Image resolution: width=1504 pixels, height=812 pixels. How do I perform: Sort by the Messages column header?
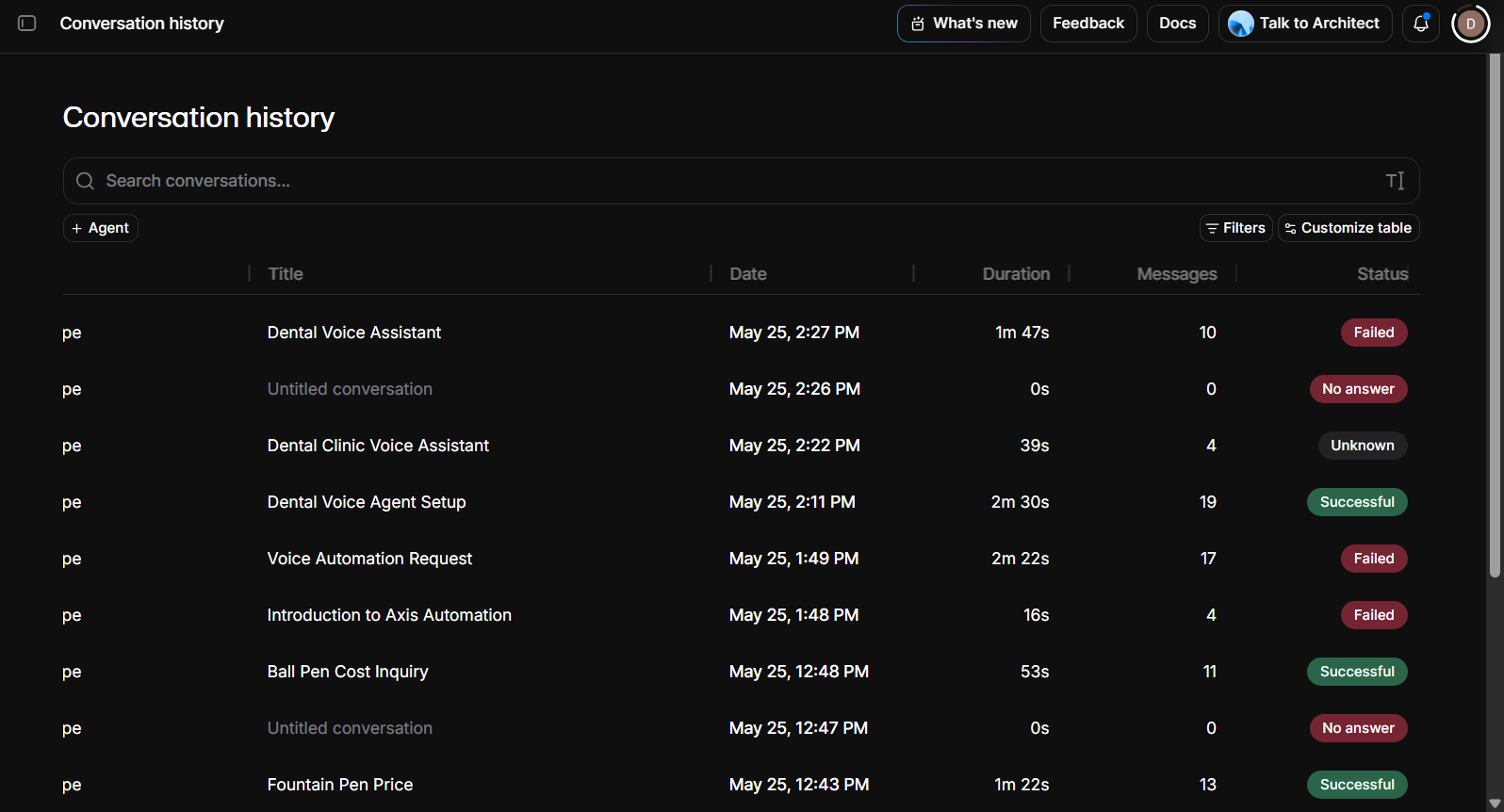tap(1177, 274)
